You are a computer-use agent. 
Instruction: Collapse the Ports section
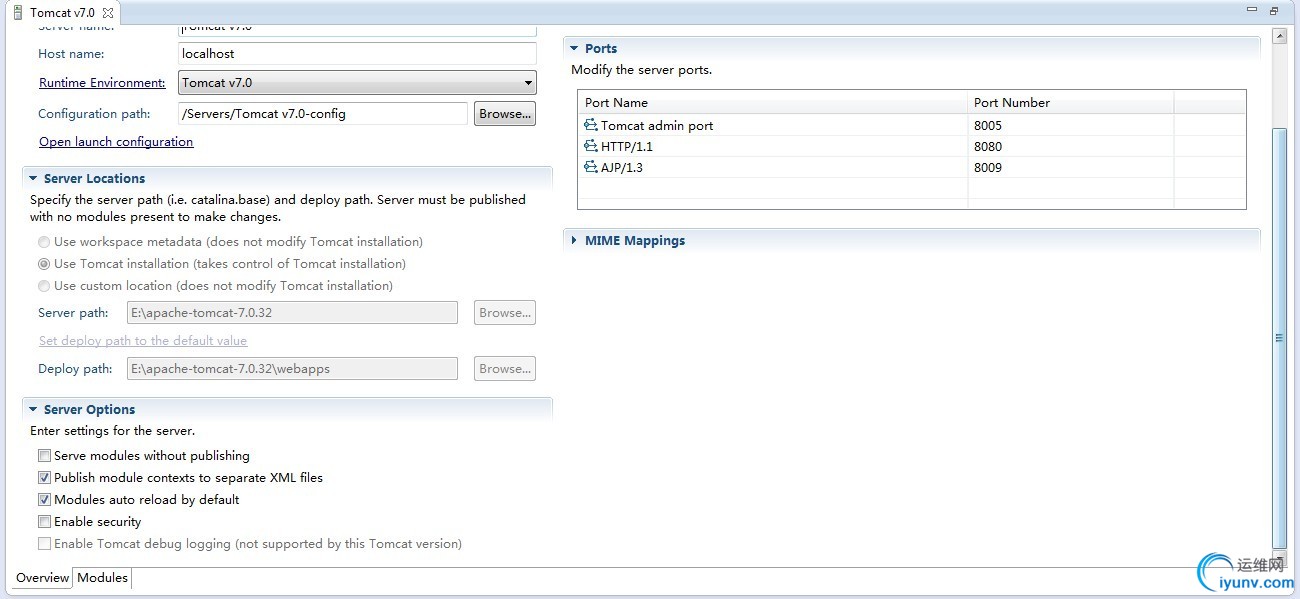pos(574,48)
